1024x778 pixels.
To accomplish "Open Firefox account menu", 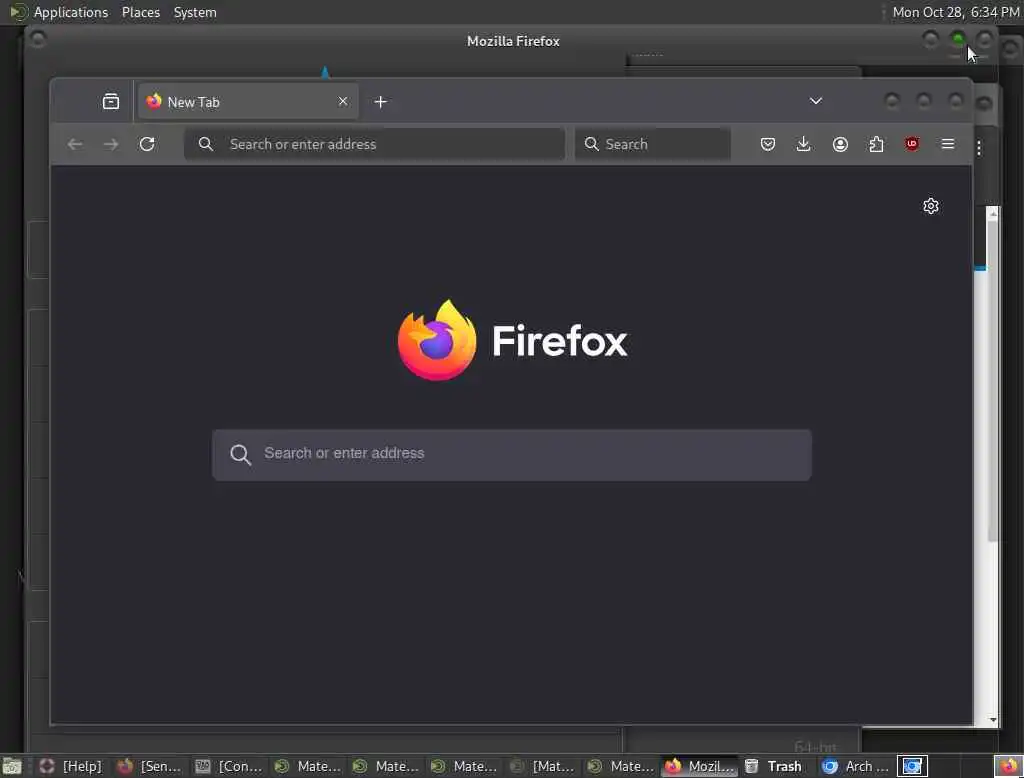I will pos(840,144).
